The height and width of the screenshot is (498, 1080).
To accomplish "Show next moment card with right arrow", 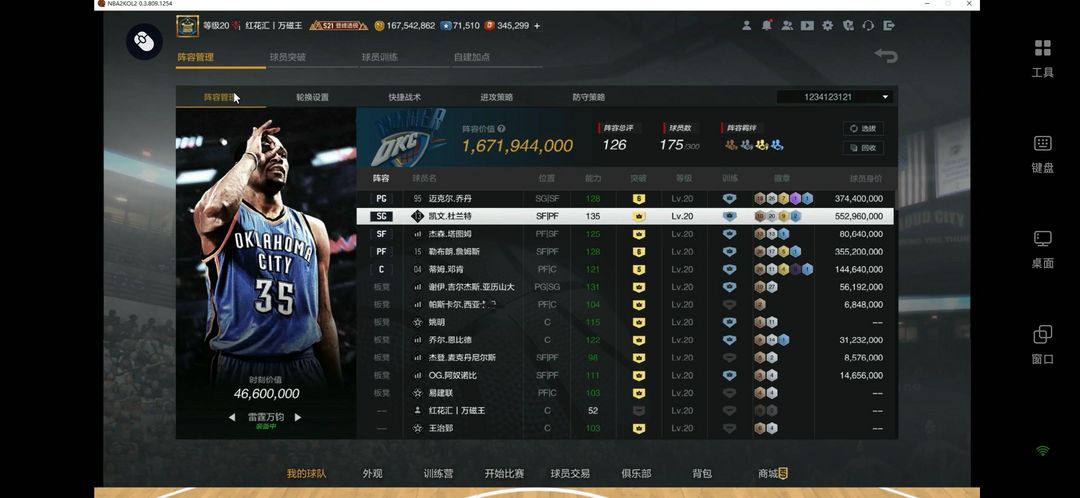I will pos(298,417).
